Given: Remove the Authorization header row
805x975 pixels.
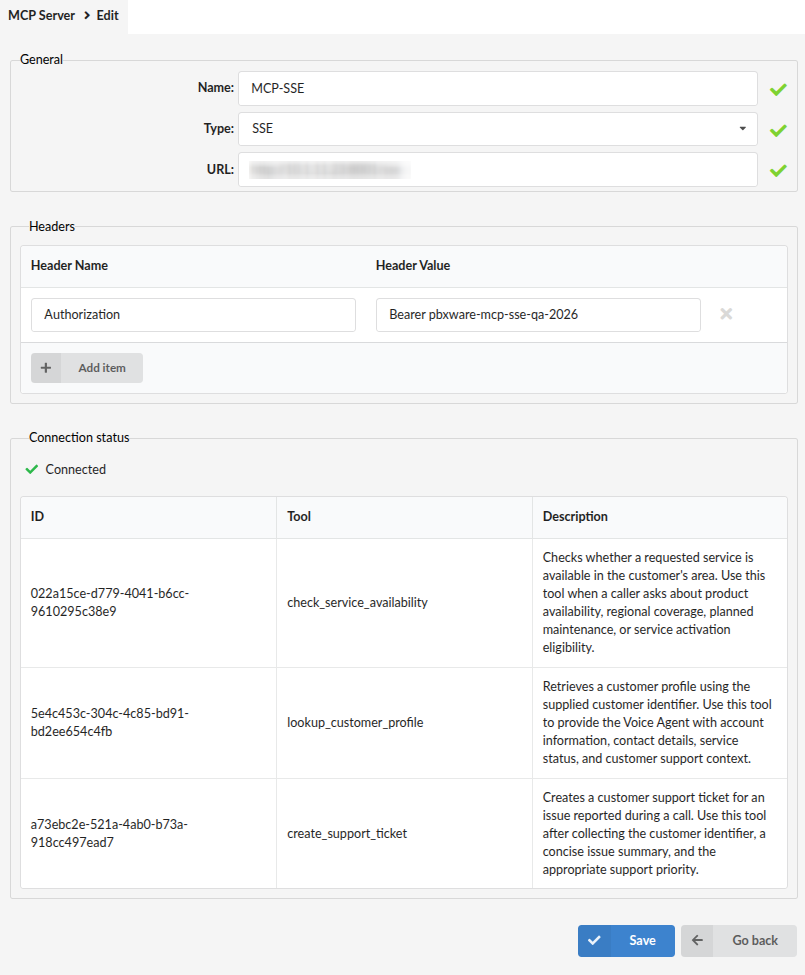Looking at the screenshot, I should pyautogui.click(x=726, y=314).
